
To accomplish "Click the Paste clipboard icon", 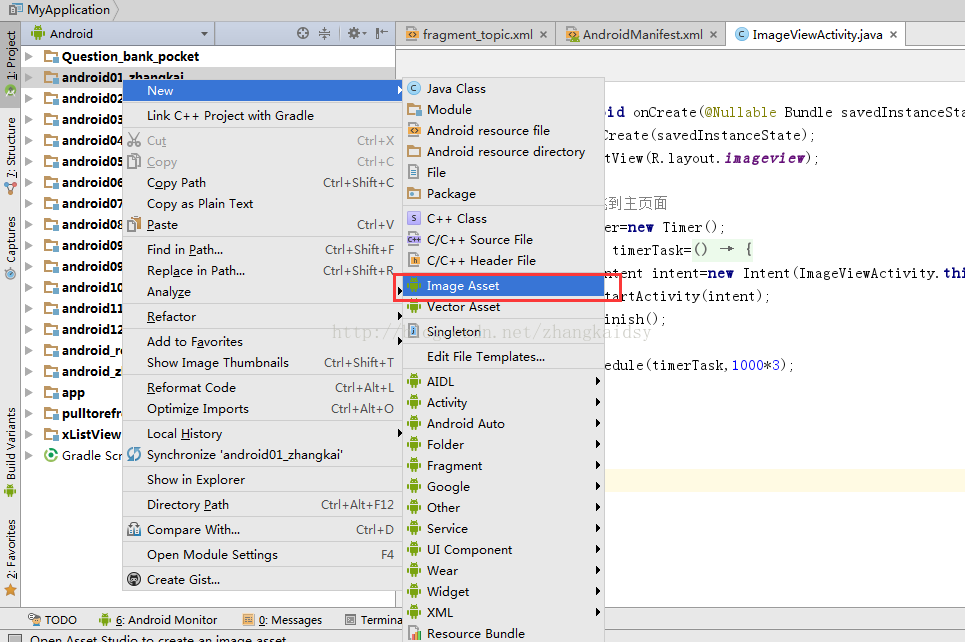I will [134, 225].
